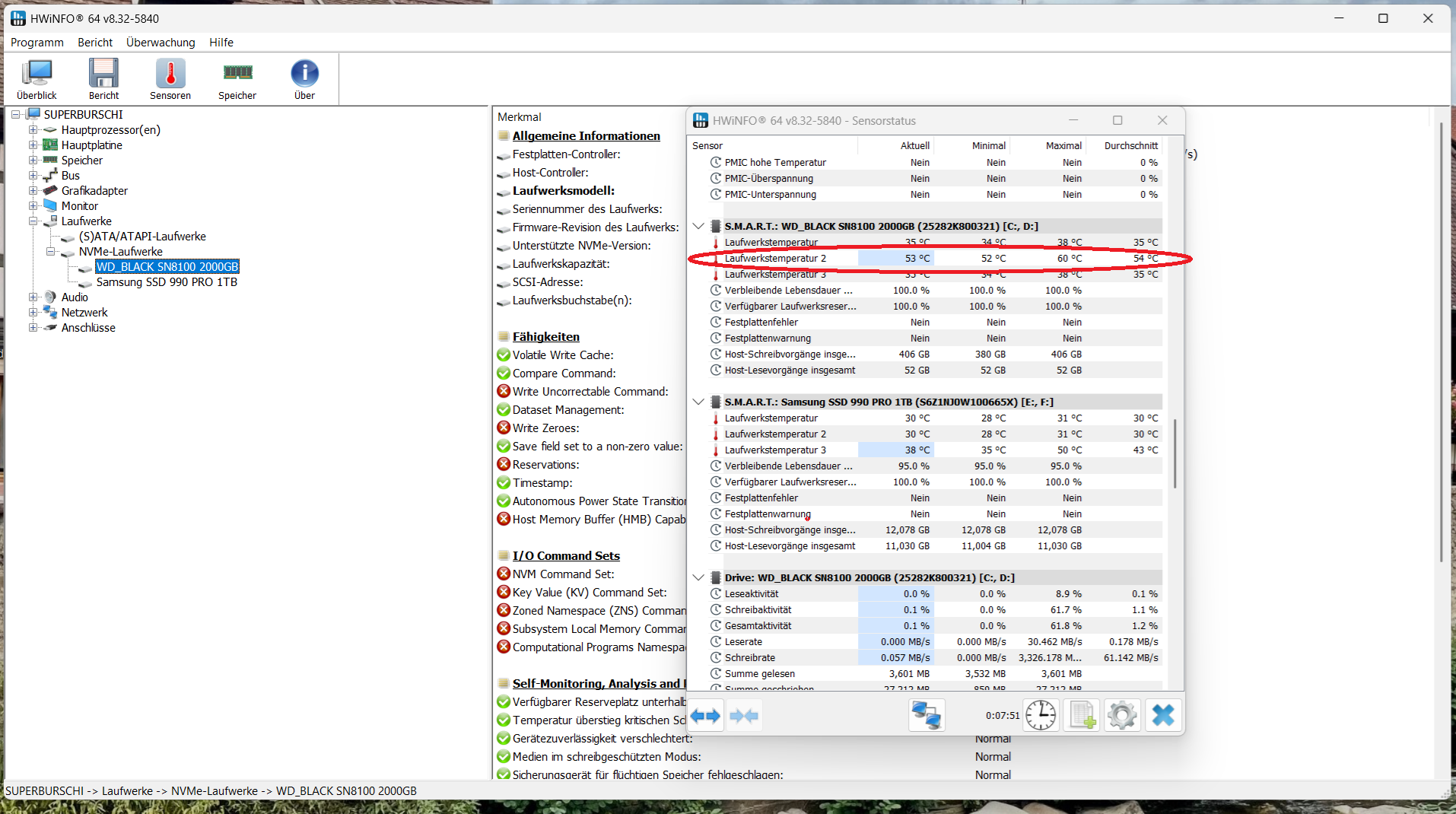Click the shrink-layout arrows button
The width and height of the screenshot is (1456, 814).
click(743, 716)
